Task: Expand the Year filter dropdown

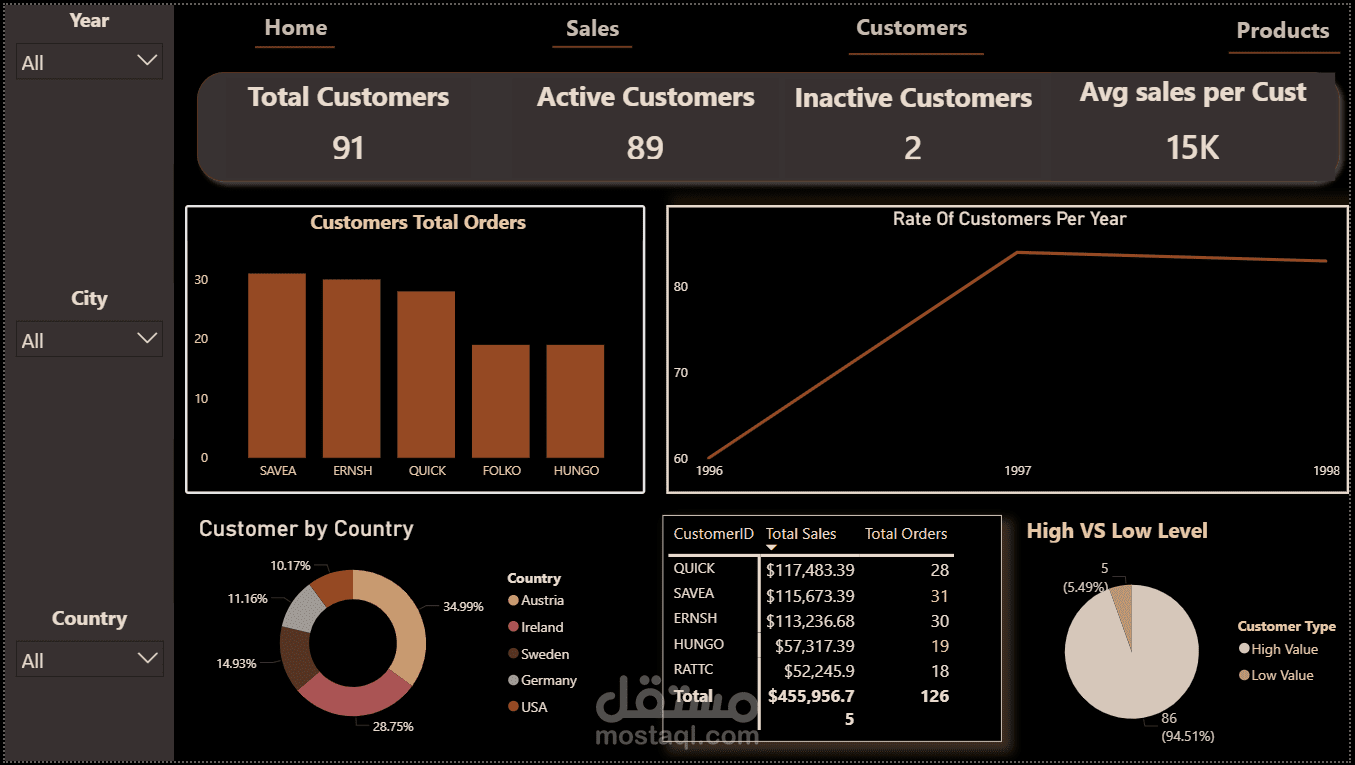Action: click(x=89, y=62)
